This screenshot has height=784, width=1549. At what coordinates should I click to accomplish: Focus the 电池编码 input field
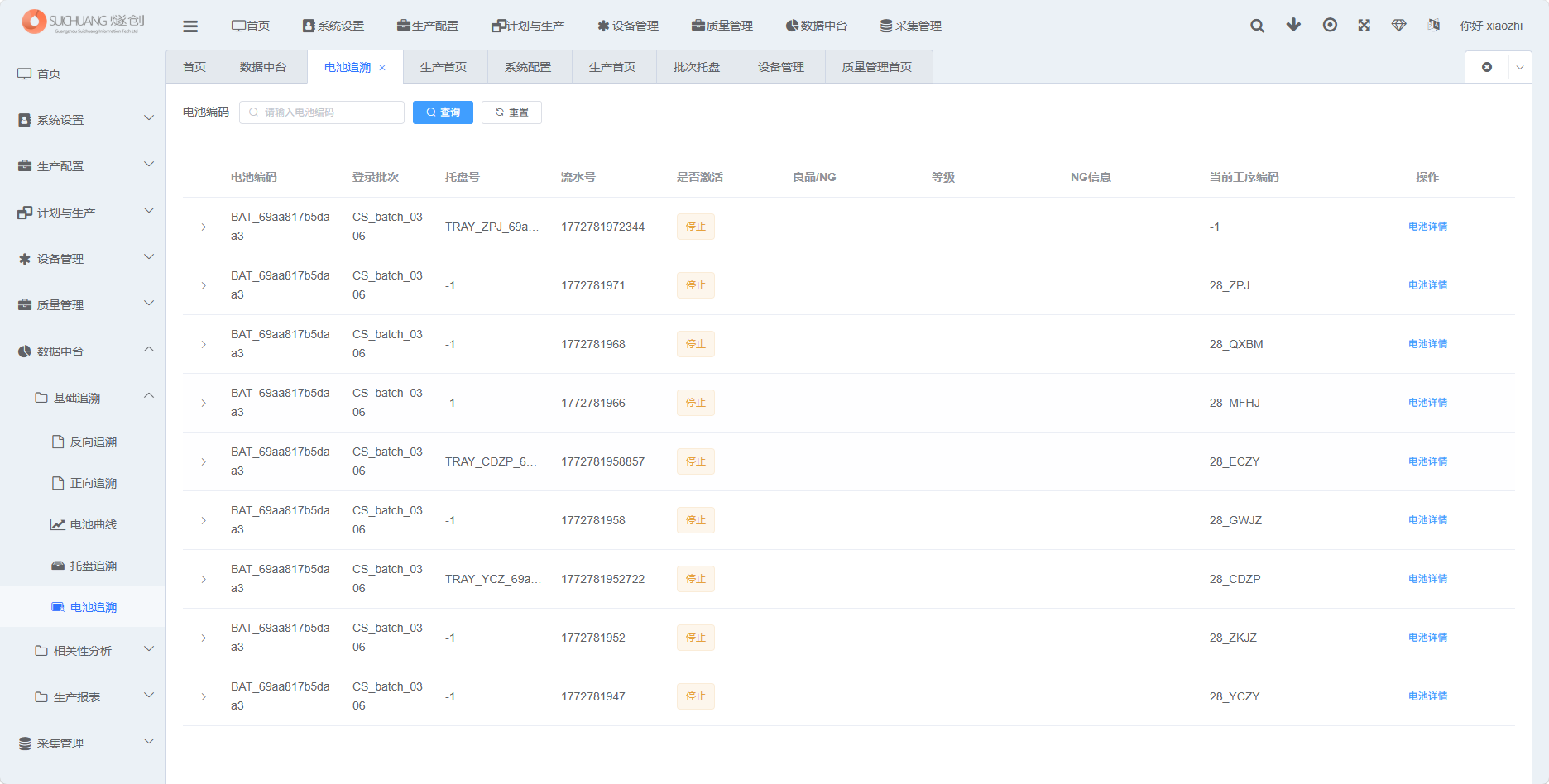(x=322, y=112)
